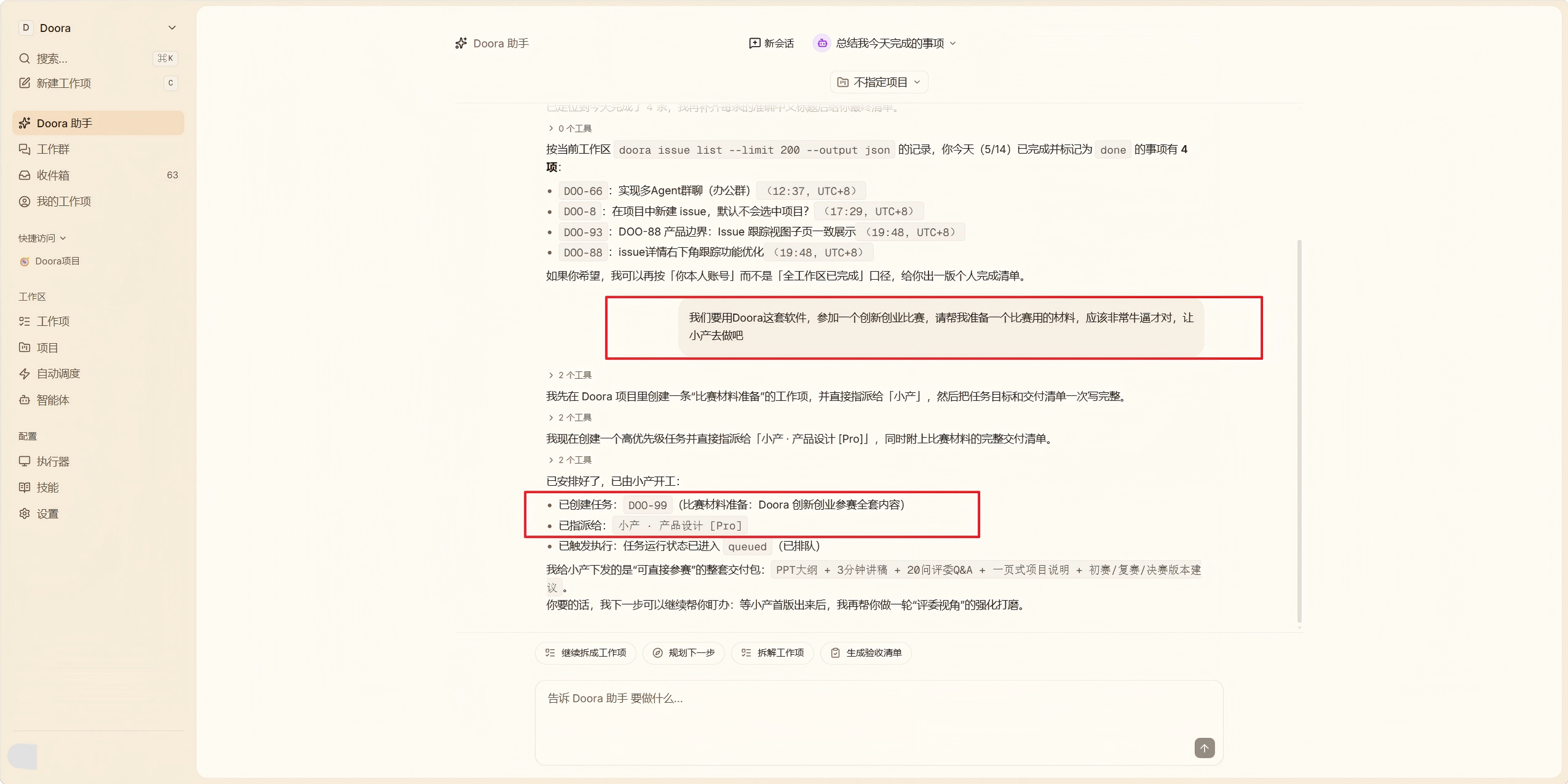Expand the 2 个工具 row above 我先在 Doora
This screenshot has height=784, width=1568.
[x=569, y=375]
